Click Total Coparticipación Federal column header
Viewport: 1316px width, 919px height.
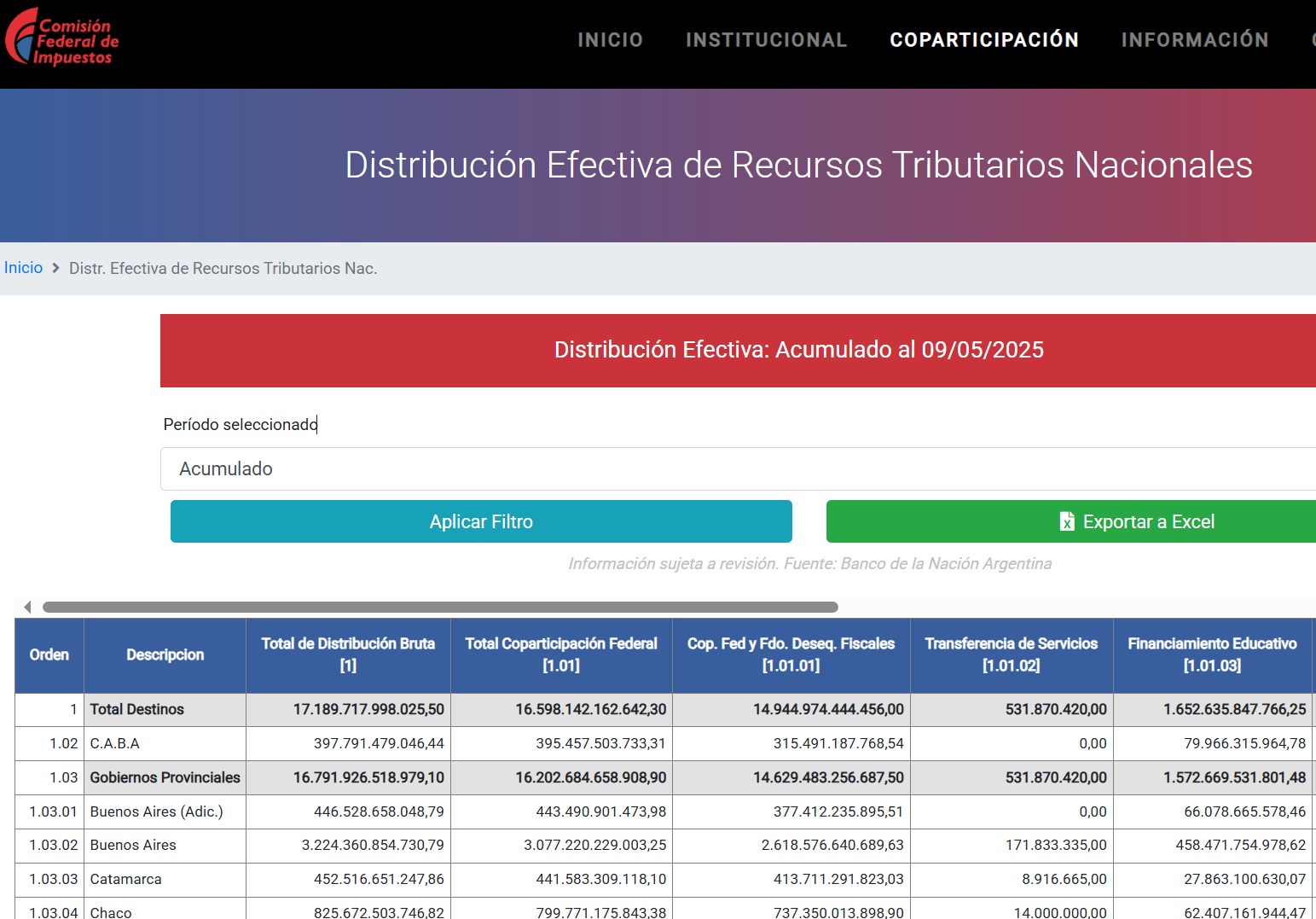(x=561, y=654)
